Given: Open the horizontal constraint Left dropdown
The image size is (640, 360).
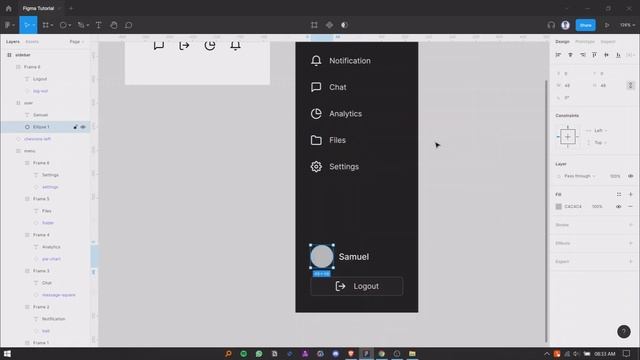Looking at the screenshot, I should coord(600,131).
